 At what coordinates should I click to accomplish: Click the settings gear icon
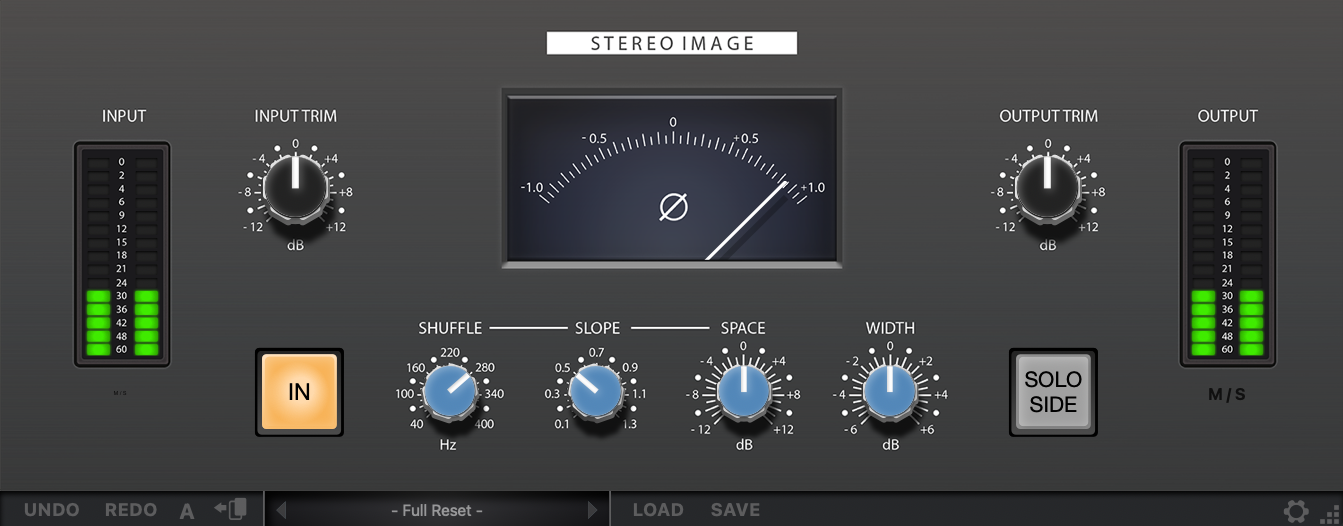click(x=1296, y=511)
